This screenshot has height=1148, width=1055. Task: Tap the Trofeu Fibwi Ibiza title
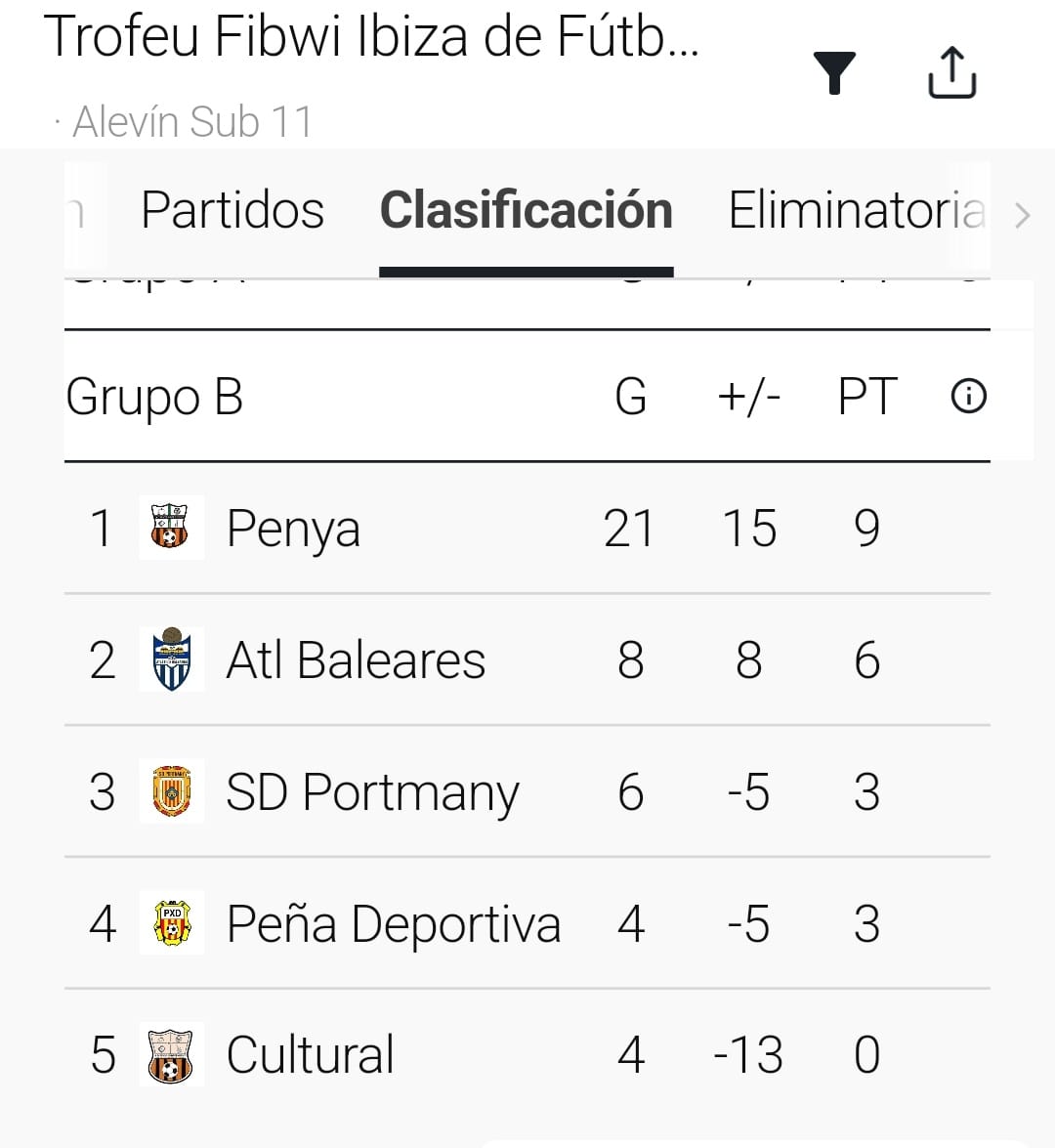371,37
